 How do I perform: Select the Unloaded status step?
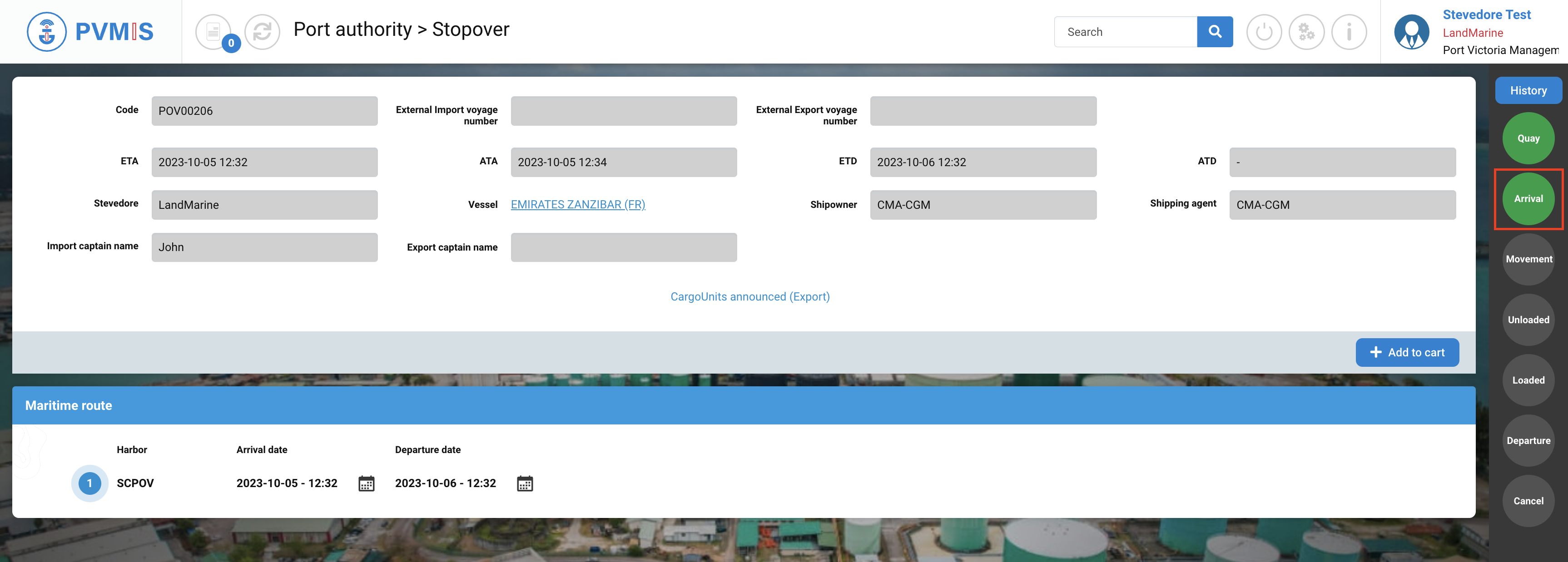click(x=1528, y=320)
